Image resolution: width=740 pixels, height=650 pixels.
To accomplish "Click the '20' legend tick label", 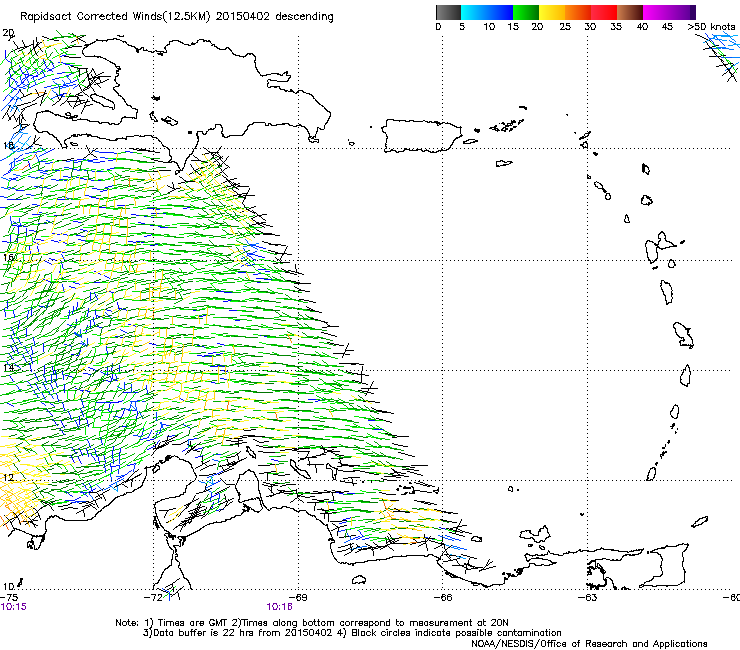I will click(x=538, y=27).
